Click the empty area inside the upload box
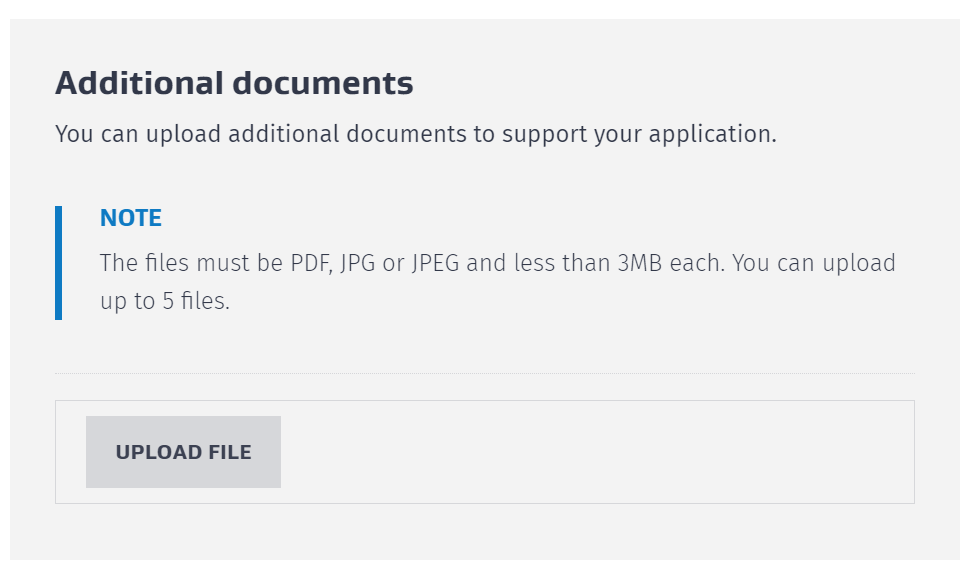The width and height of the screenshot is (966, 561). point(600,452)
